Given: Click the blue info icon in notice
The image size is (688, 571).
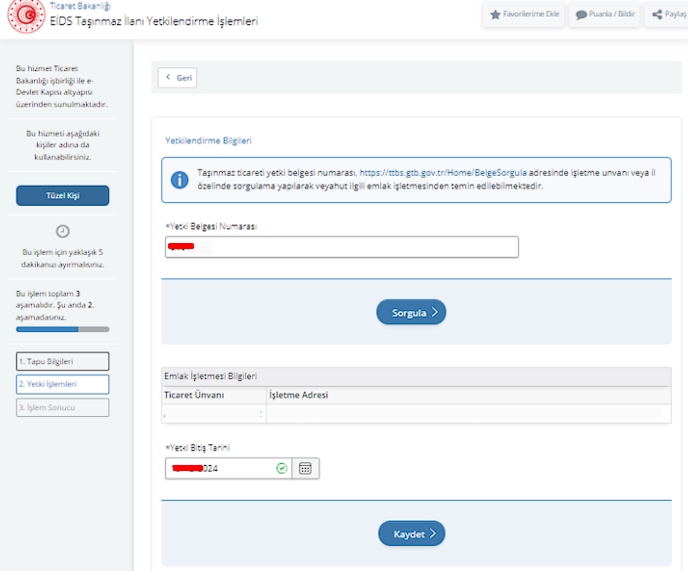Looking at the screenshot, I should [180, 180].
